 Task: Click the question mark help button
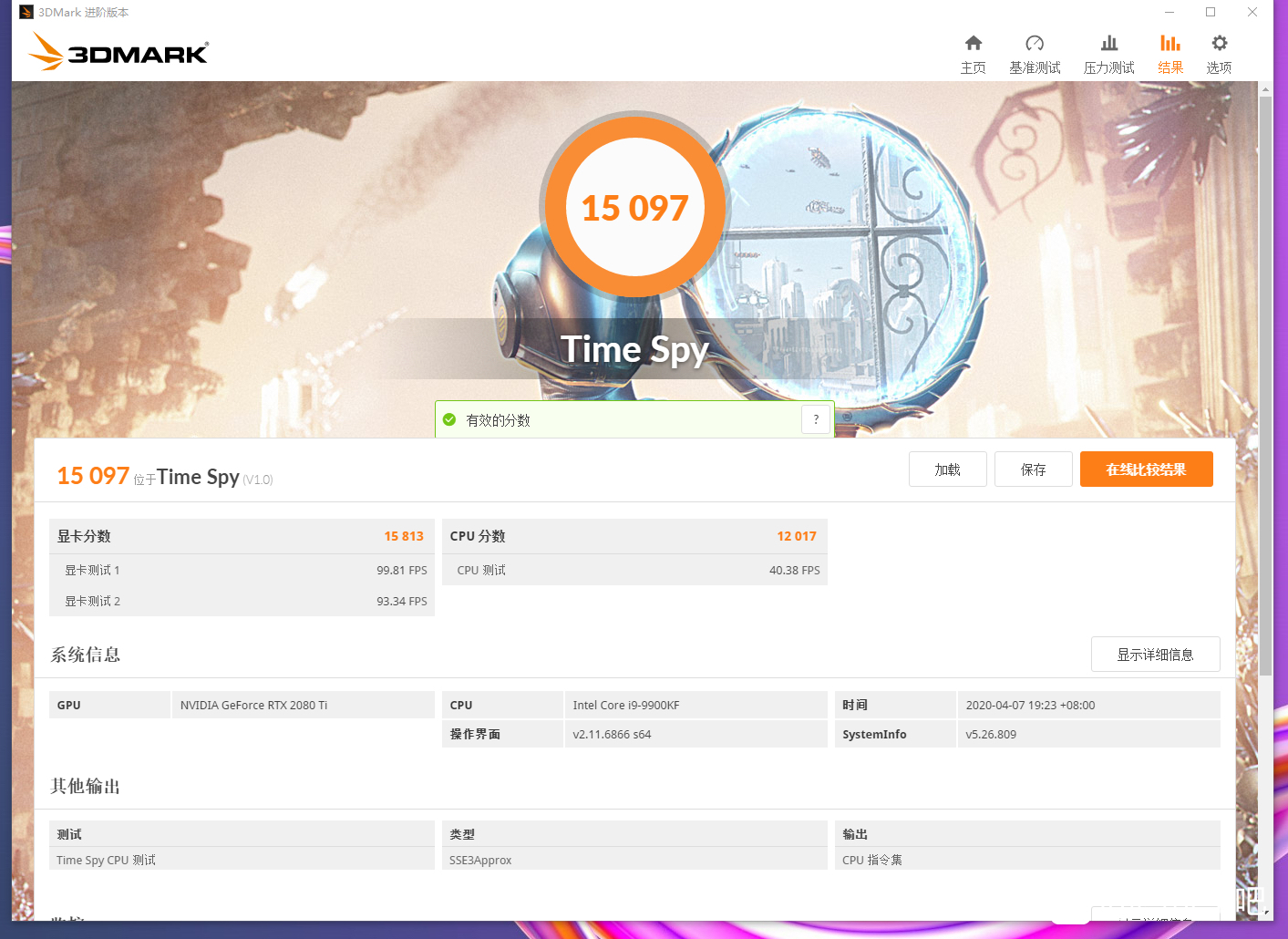(816, 419)
